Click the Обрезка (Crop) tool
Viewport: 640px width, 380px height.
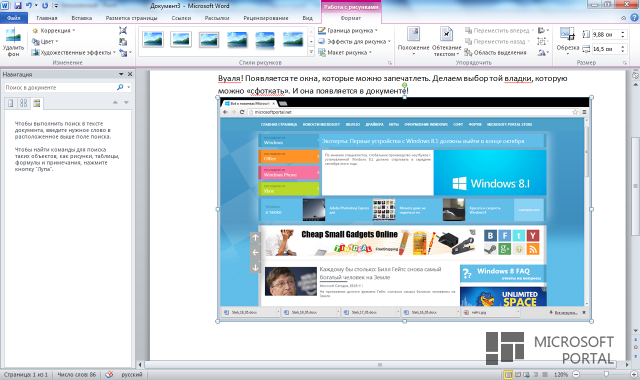coord(567,40)
